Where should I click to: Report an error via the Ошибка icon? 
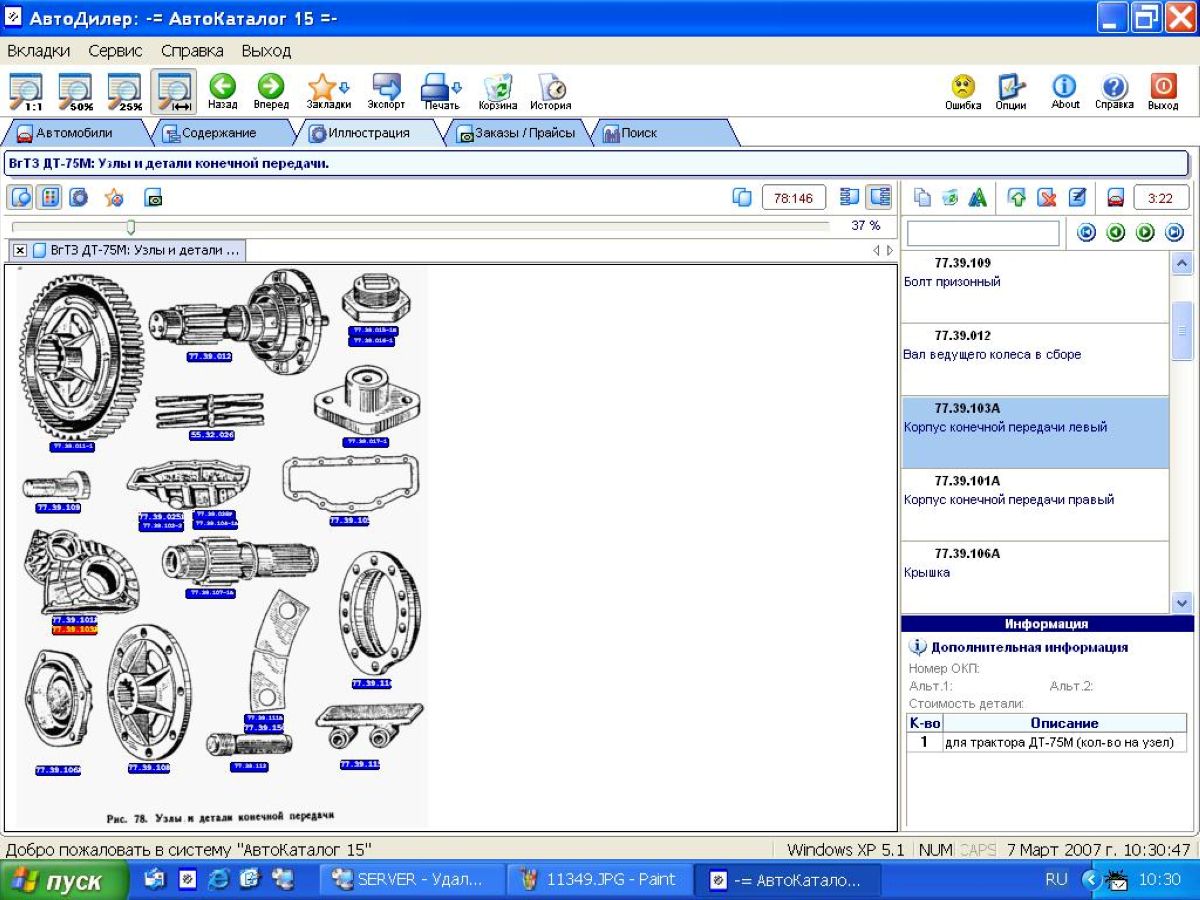(x=963, y=90)
